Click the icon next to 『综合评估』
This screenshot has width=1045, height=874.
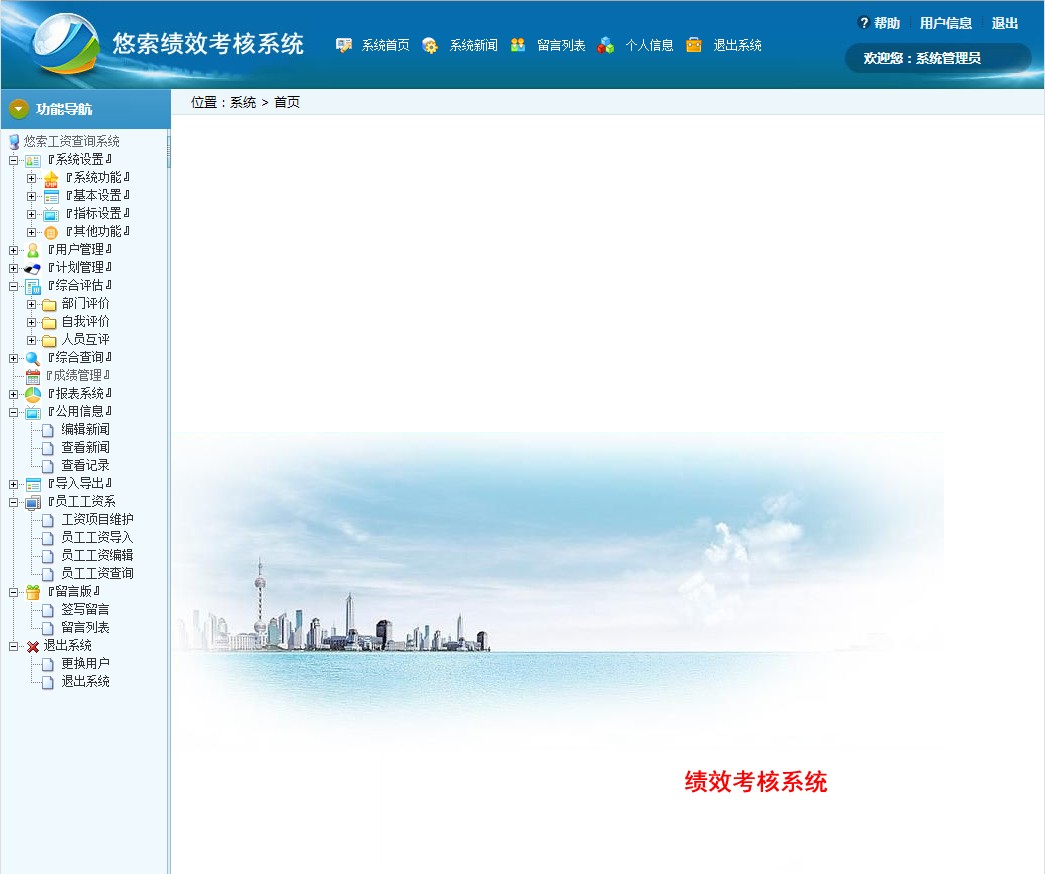33,286
